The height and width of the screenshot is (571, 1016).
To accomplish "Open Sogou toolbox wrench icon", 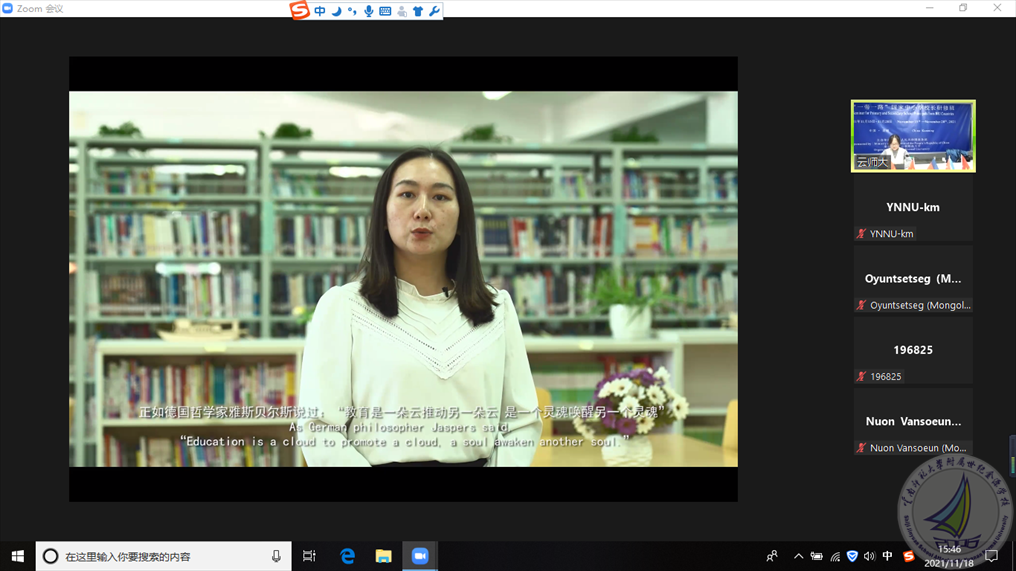I will pyautogui.click(x=434, y=11).
